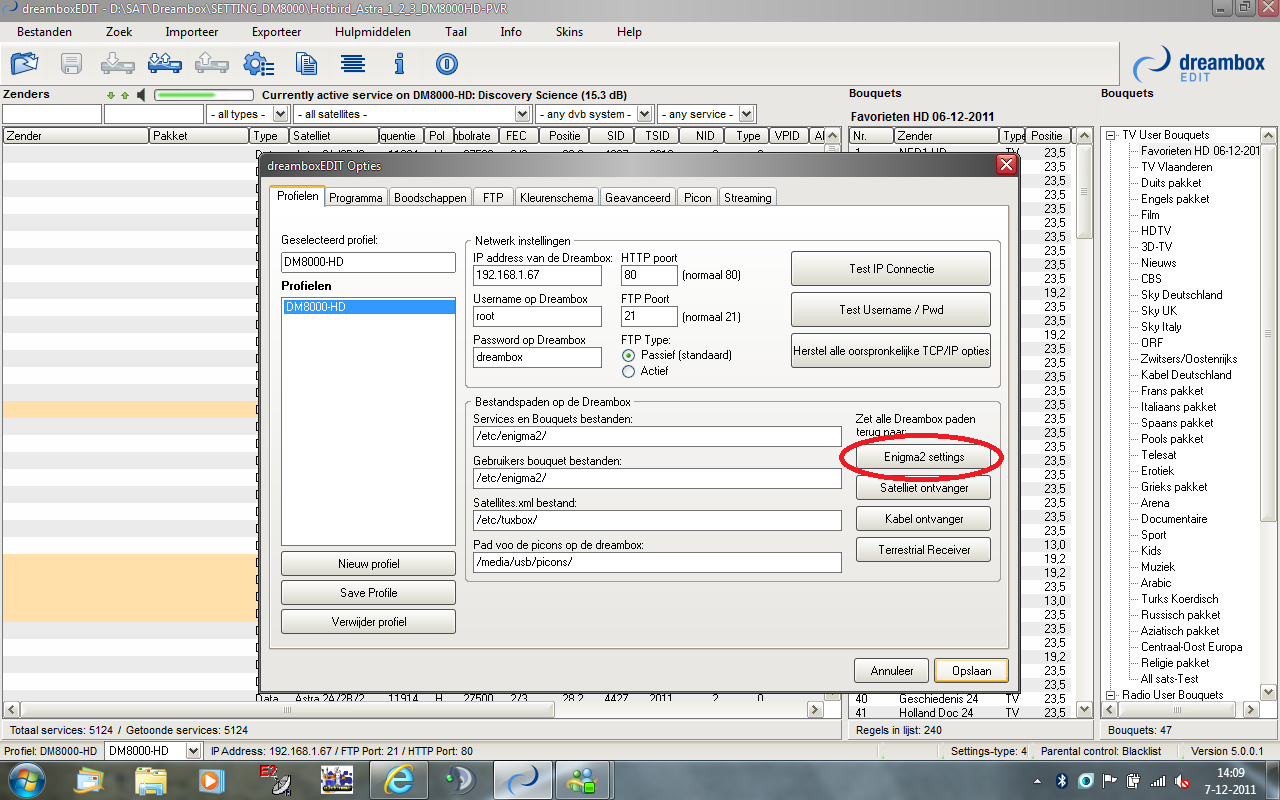Open the 'any dvb system' dropdown

pos(645,114)
